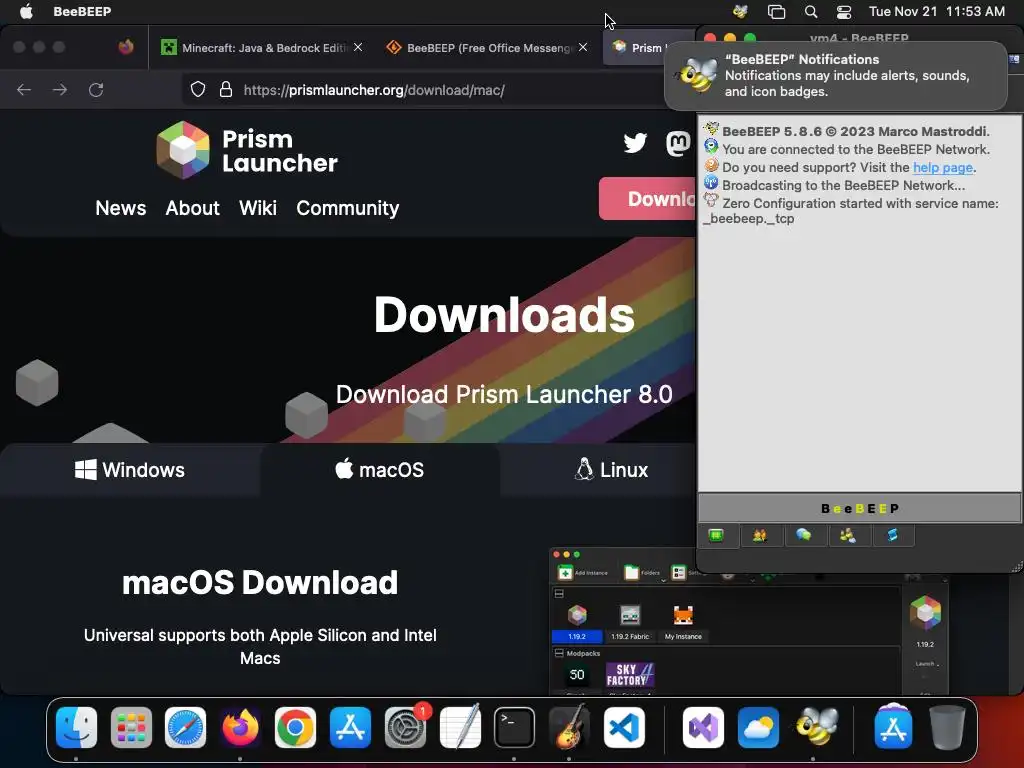1024x768 pixels.
Task: Open Terminal from the Dock
Action: (514, 727)
